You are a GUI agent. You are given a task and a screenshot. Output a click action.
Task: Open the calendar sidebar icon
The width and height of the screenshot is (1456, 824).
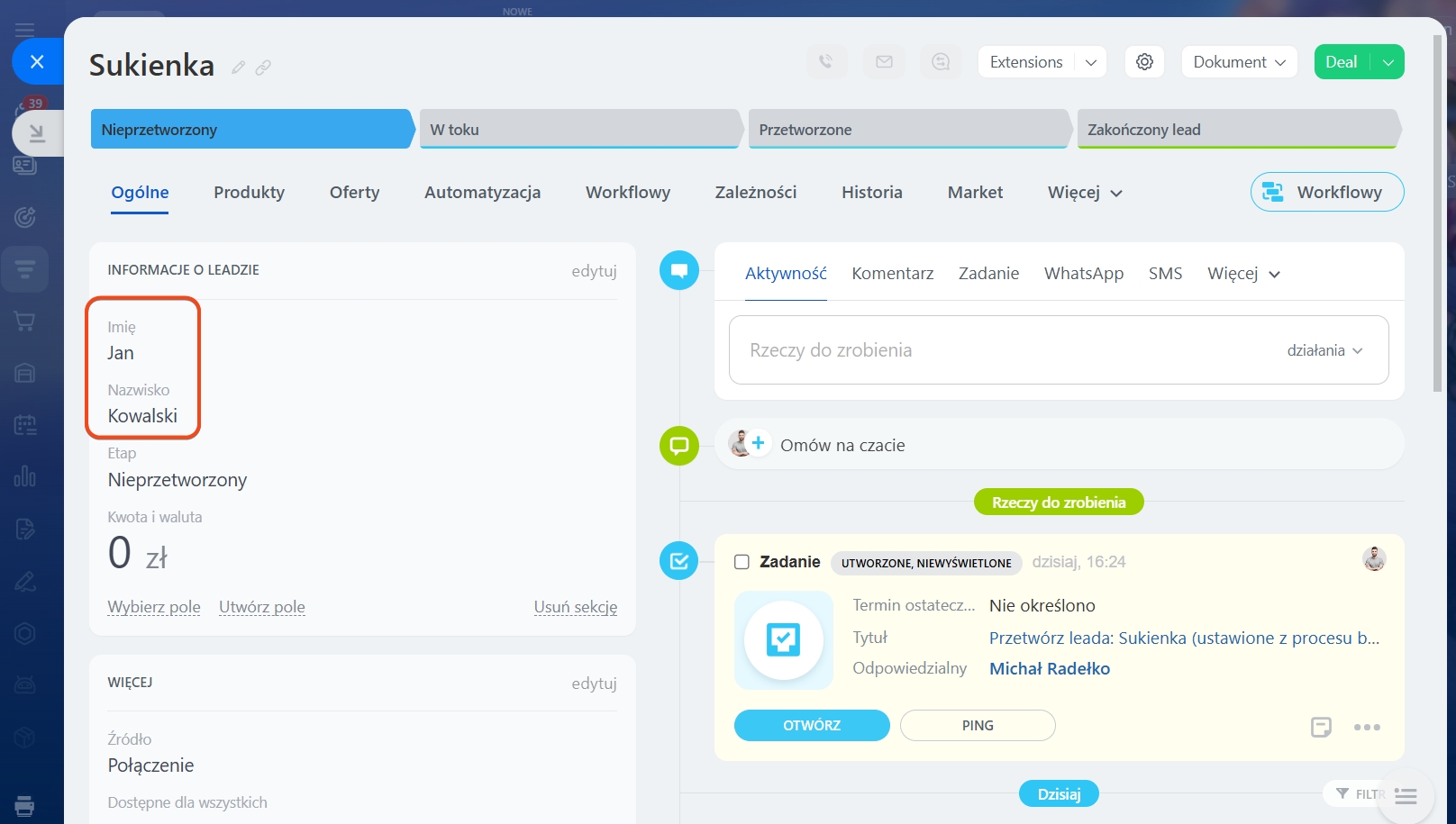(25, 425)
